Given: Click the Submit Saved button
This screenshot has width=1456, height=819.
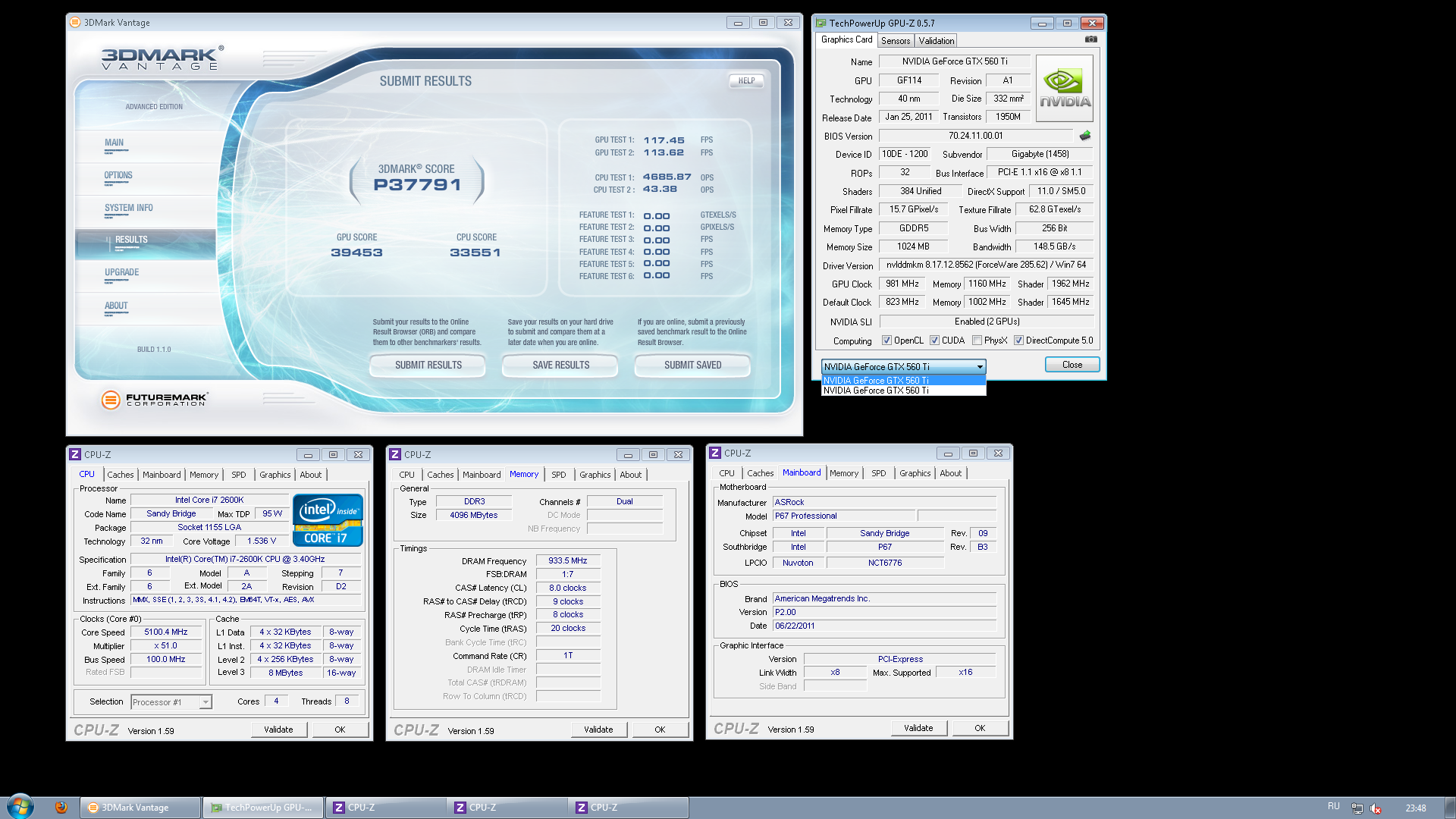Looking at the screenshot, I should tap(692, 366).
